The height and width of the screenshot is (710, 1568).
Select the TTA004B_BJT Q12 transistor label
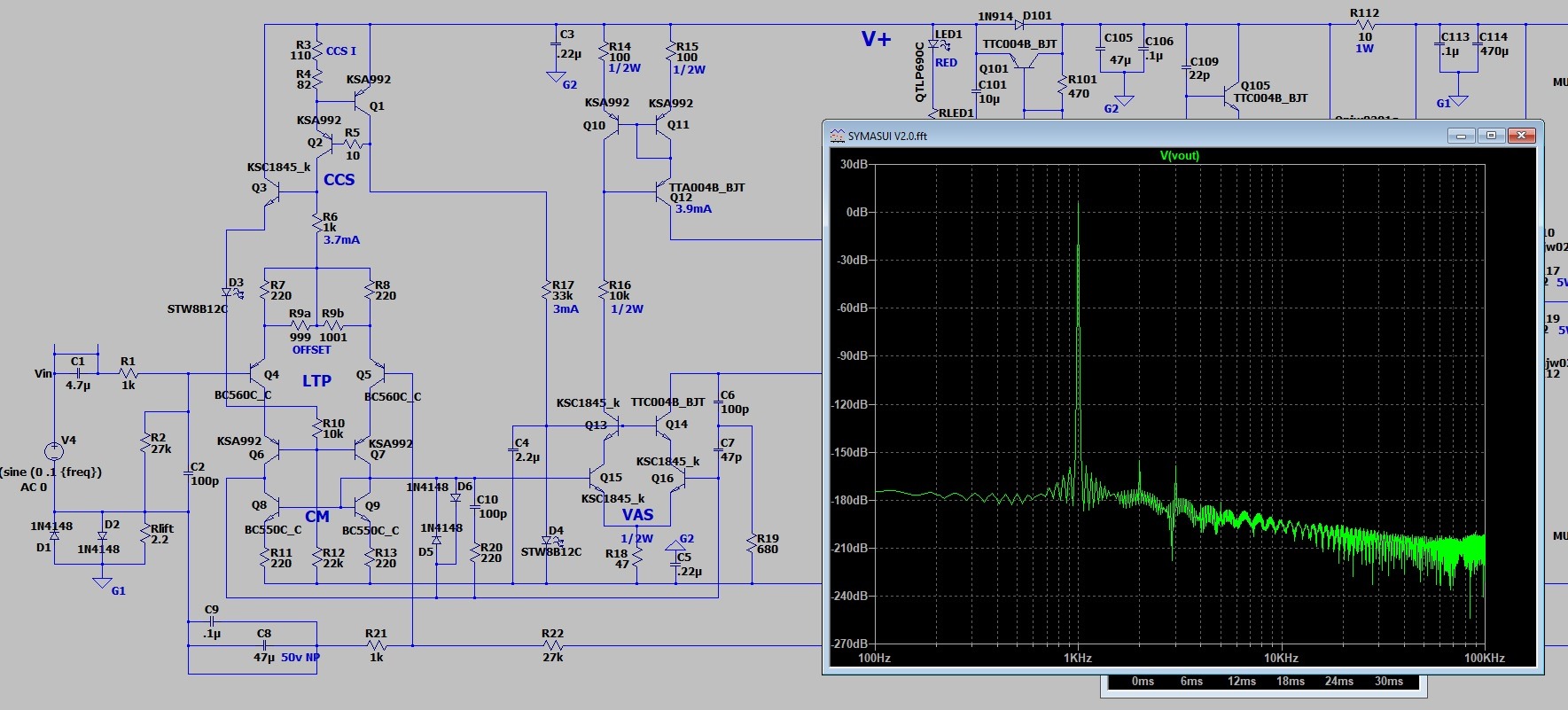tap(706, 187)
